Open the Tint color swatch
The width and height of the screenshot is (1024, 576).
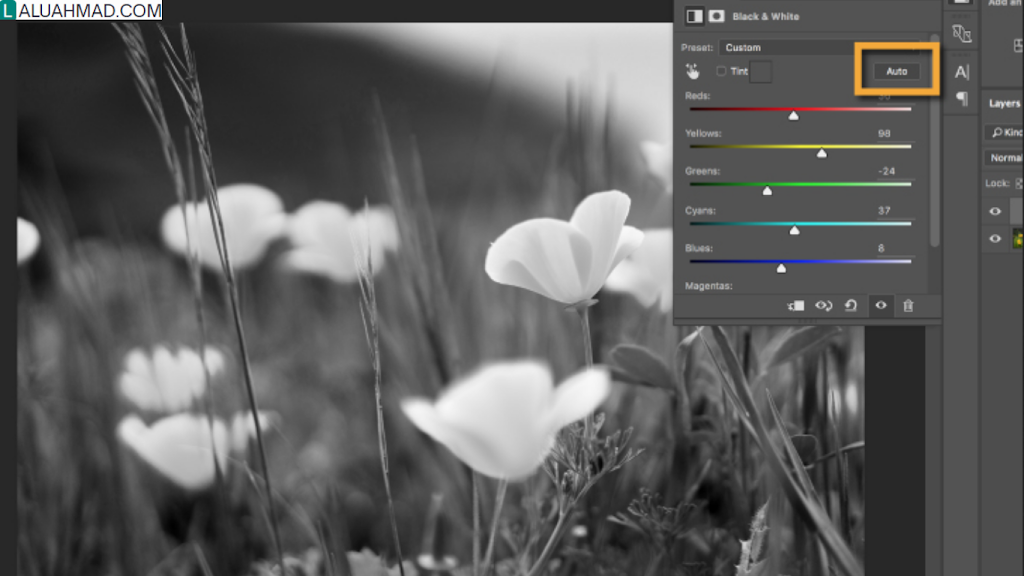[760, 72]
